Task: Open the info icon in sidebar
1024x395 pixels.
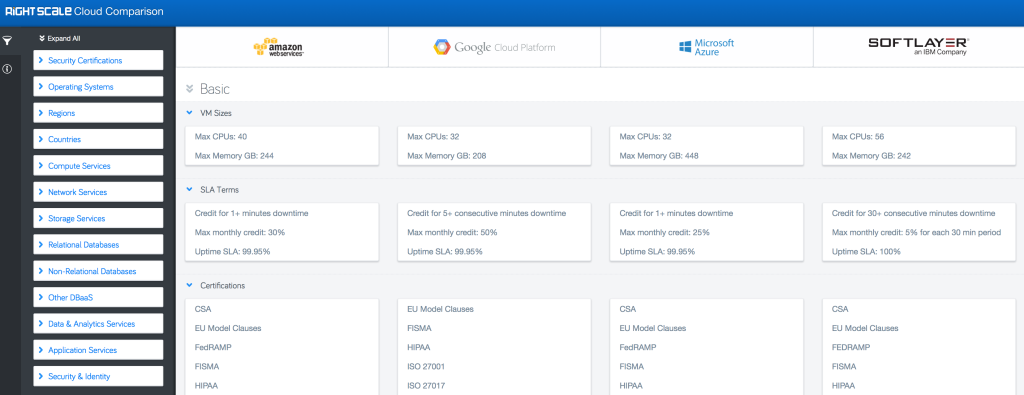Action: (7, 69)
